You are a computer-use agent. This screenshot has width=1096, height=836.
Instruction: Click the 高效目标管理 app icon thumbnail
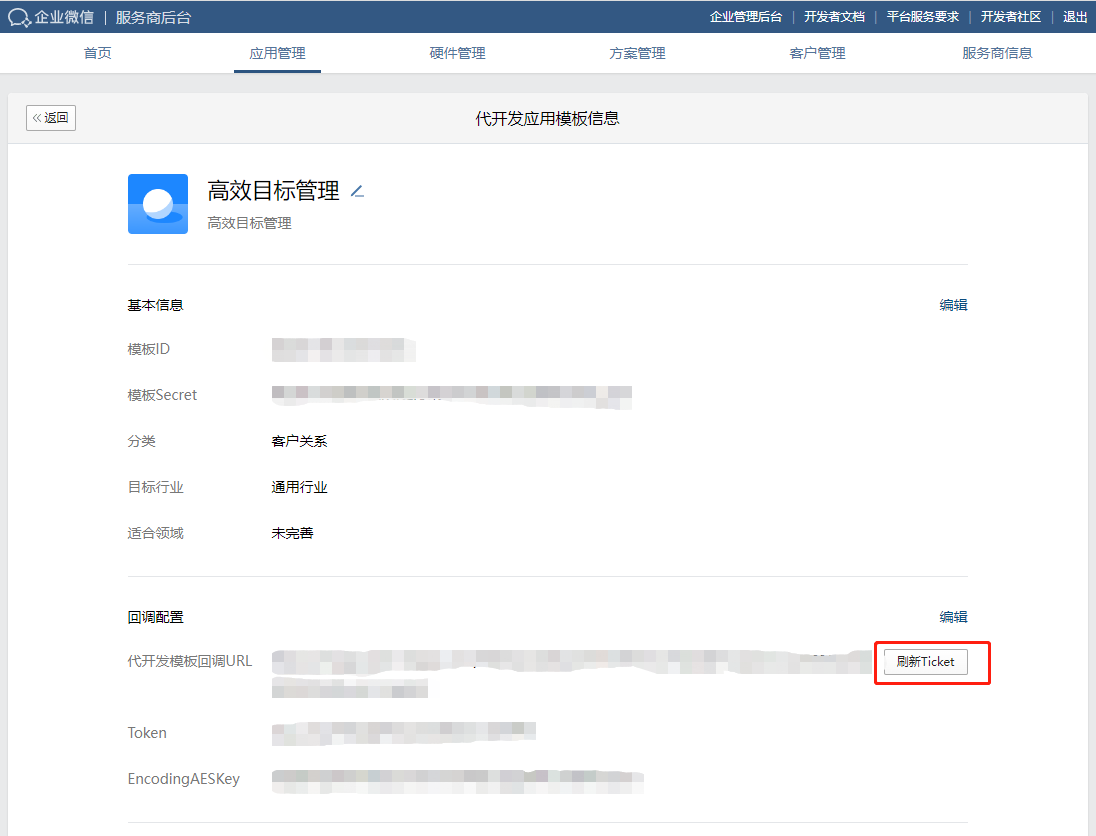[x=156, y=203]
